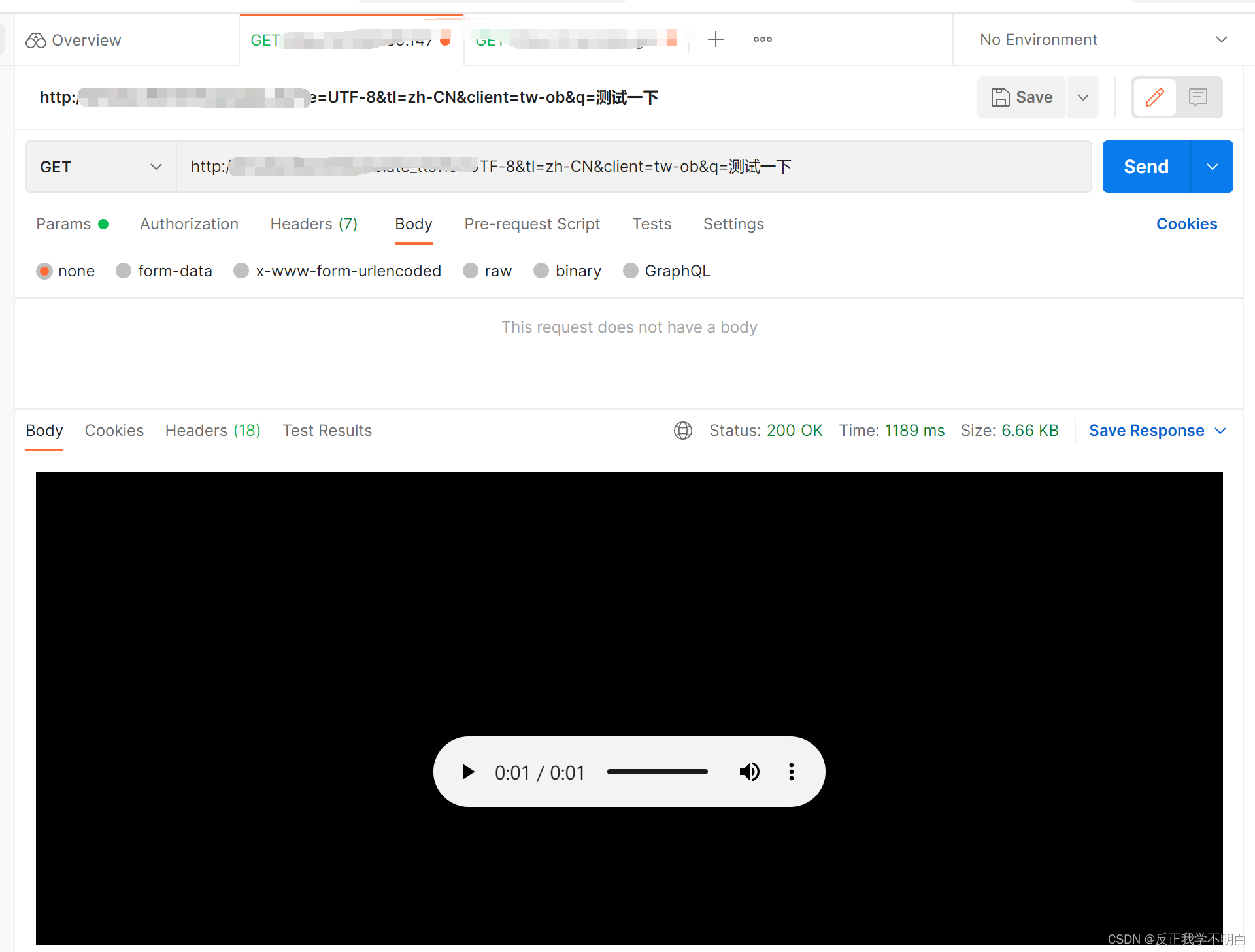Click the Cookies link
This screenshot has height=952, width=1255.
[x=1186, y=224]
